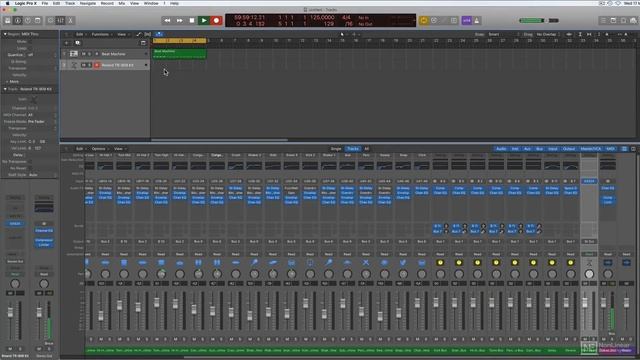The width and height of the screenshot is (640, 360).
Task: Toggle the Inspector icon in control bar
Action: tap(18, 20)
